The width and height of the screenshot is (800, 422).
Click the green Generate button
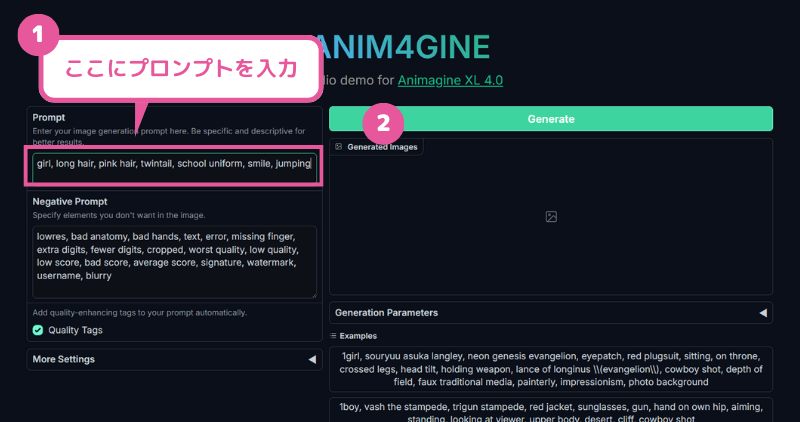pos(551,119)
